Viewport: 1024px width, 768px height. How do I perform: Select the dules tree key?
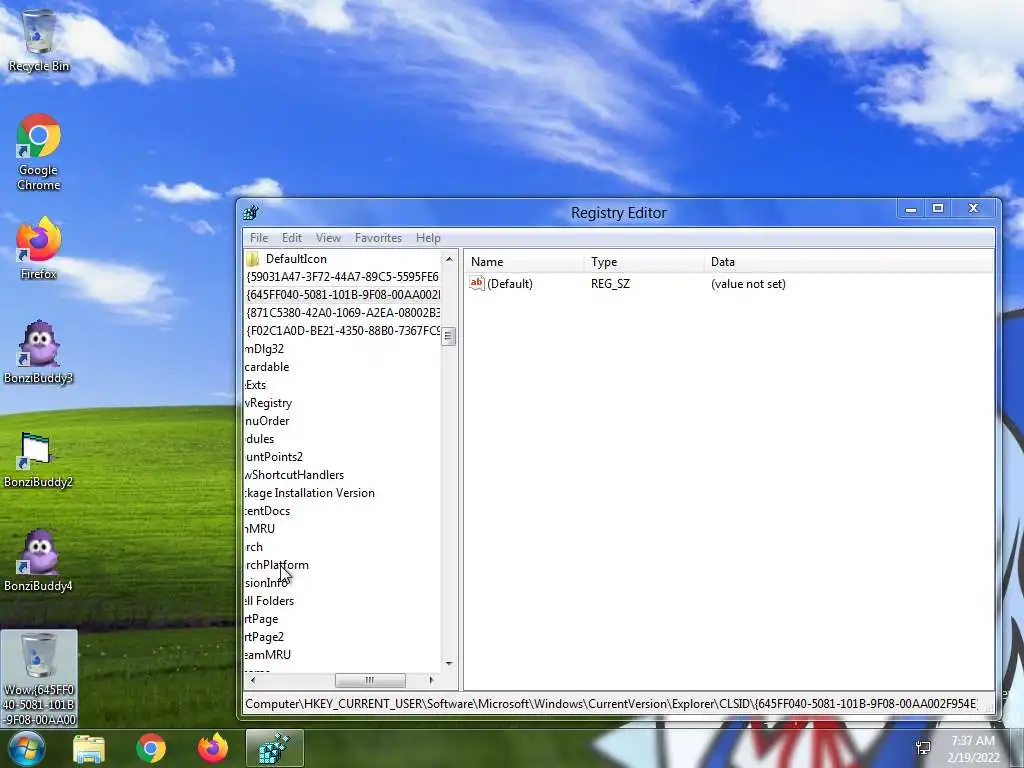(x=259, y=439)
